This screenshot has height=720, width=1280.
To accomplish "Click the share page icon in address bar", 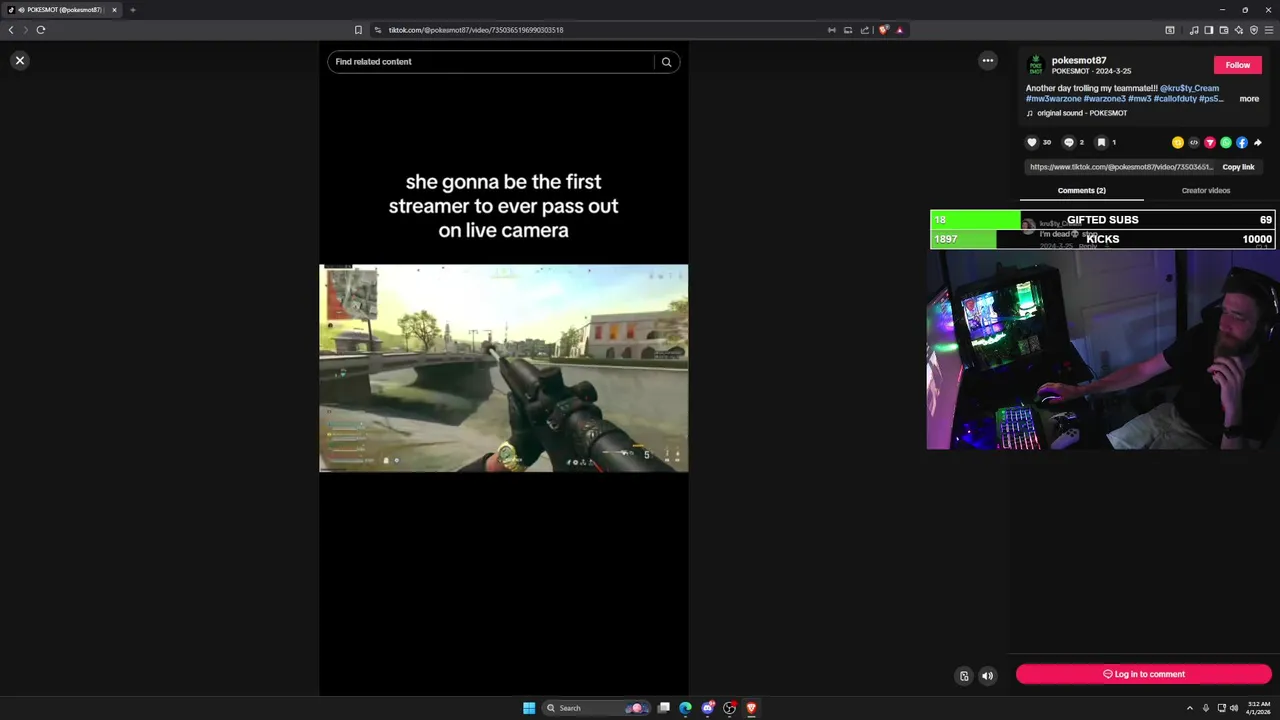I will point(865,30).
